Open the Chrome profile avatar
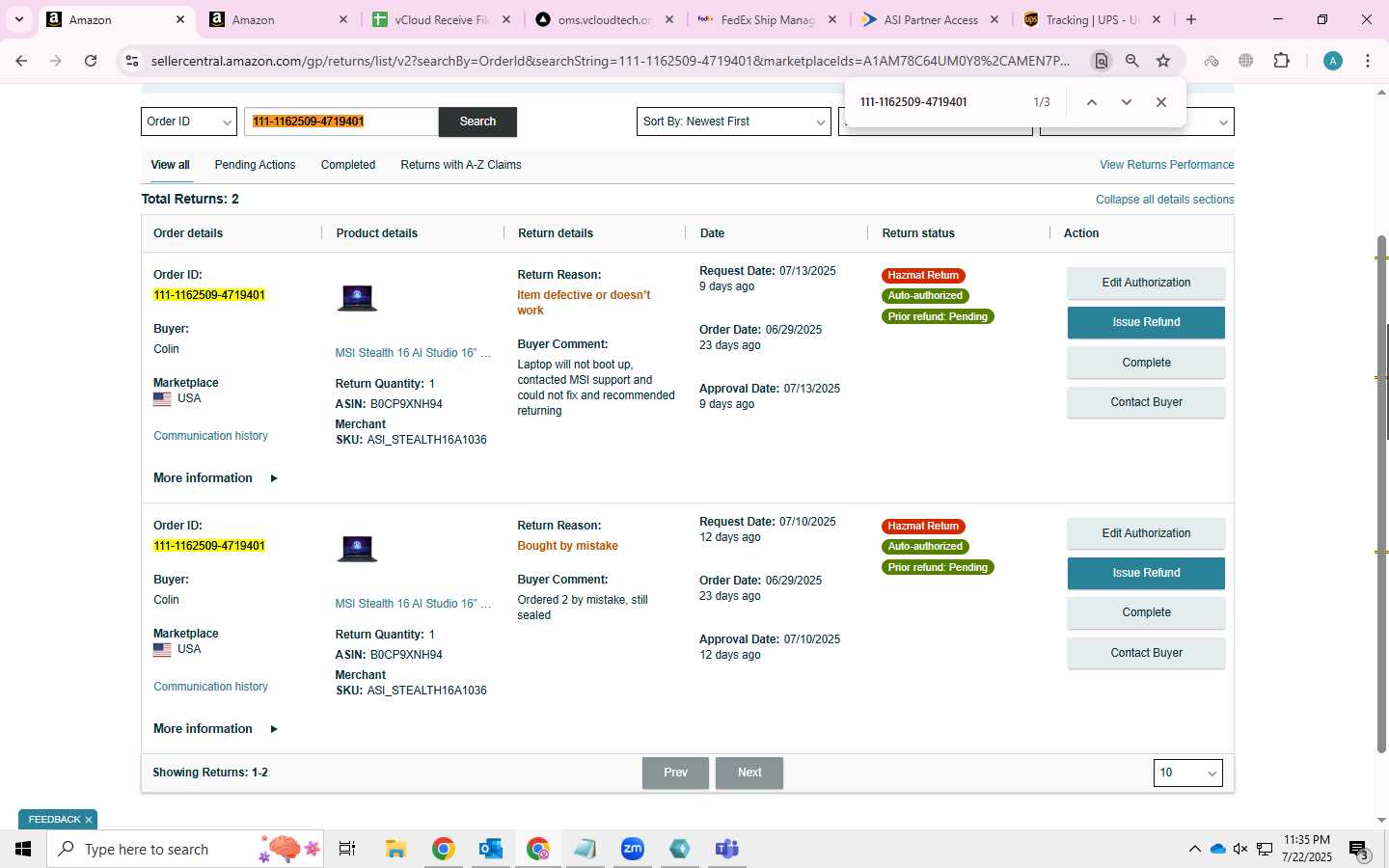This screenshot has height=868, width=1389. (x=1333, y=61)
